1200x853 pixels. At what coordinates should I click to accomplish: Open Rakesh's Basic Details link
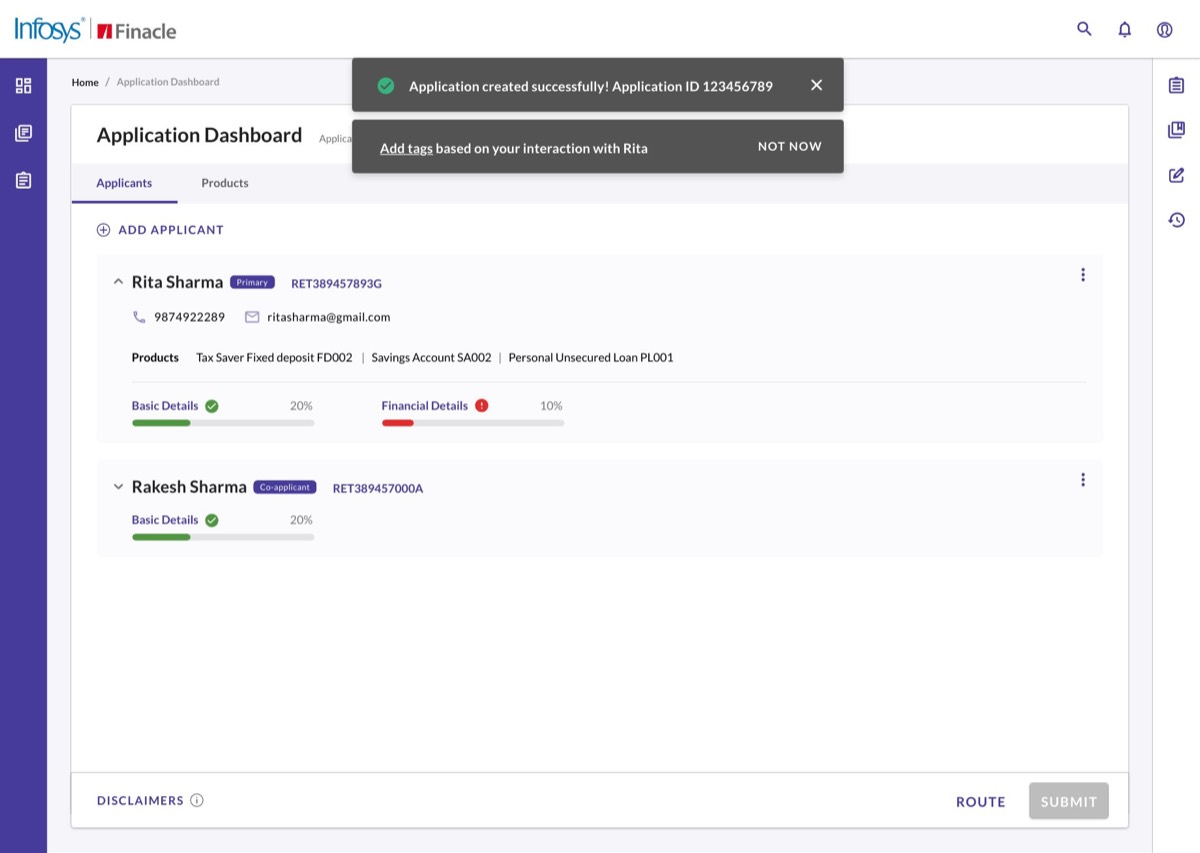pos(165,520)
